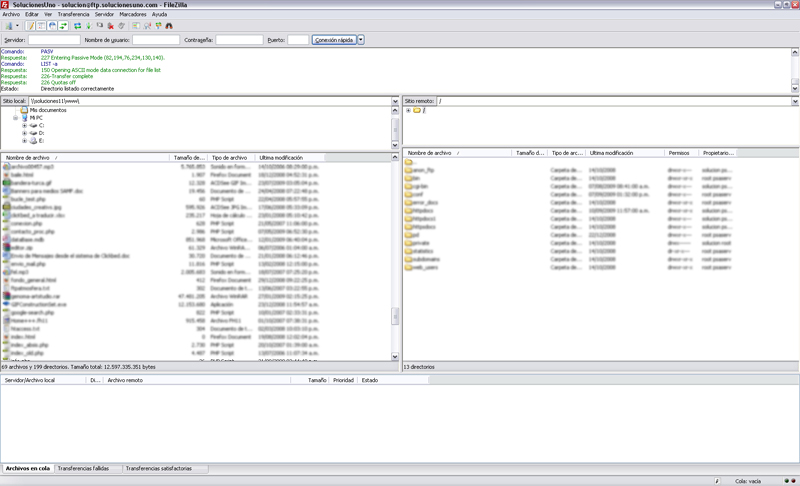Collapse the Mi PC tree node
Screen dimensions: 800x486
pos(15,118)
